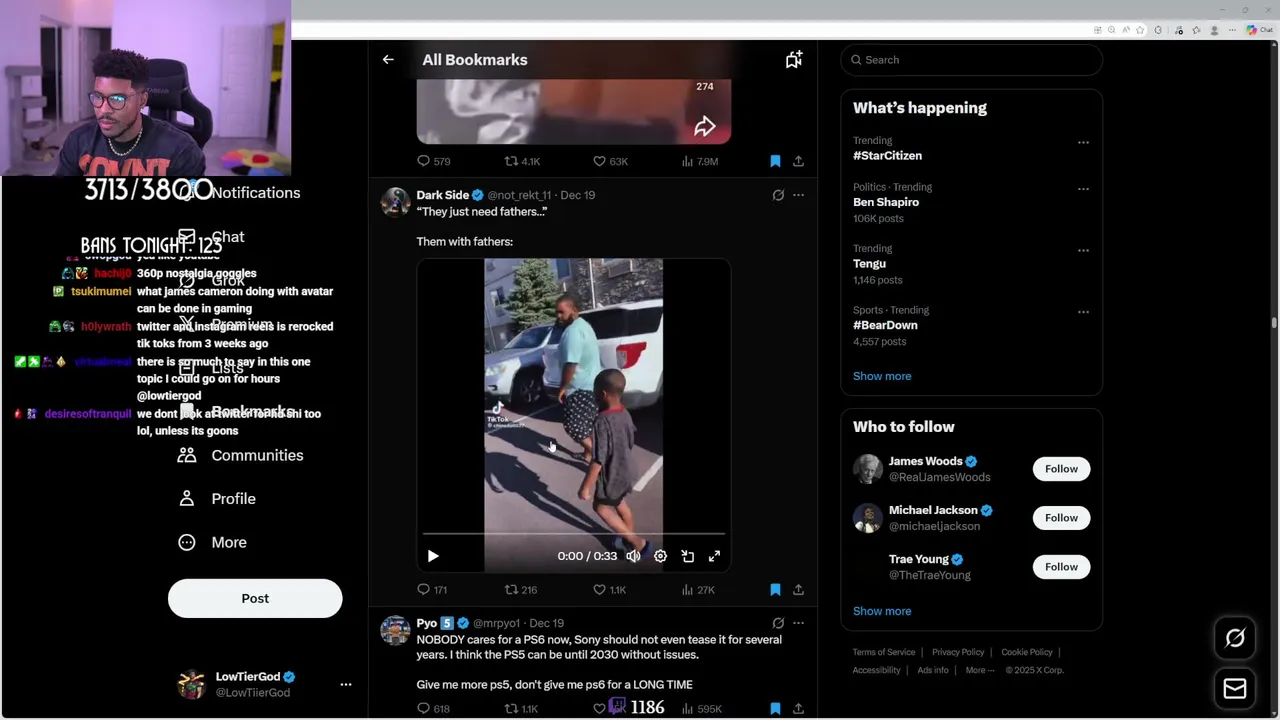Repost the post with 4.1K reposts
This screenshot has width=1280, height=720.
tap(522, 161)
